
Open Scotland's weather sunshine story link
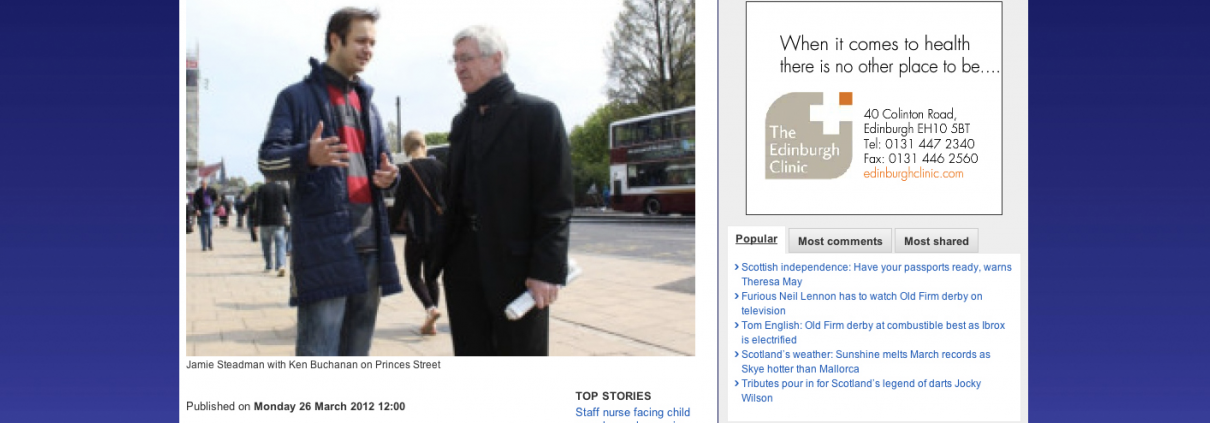865,361
